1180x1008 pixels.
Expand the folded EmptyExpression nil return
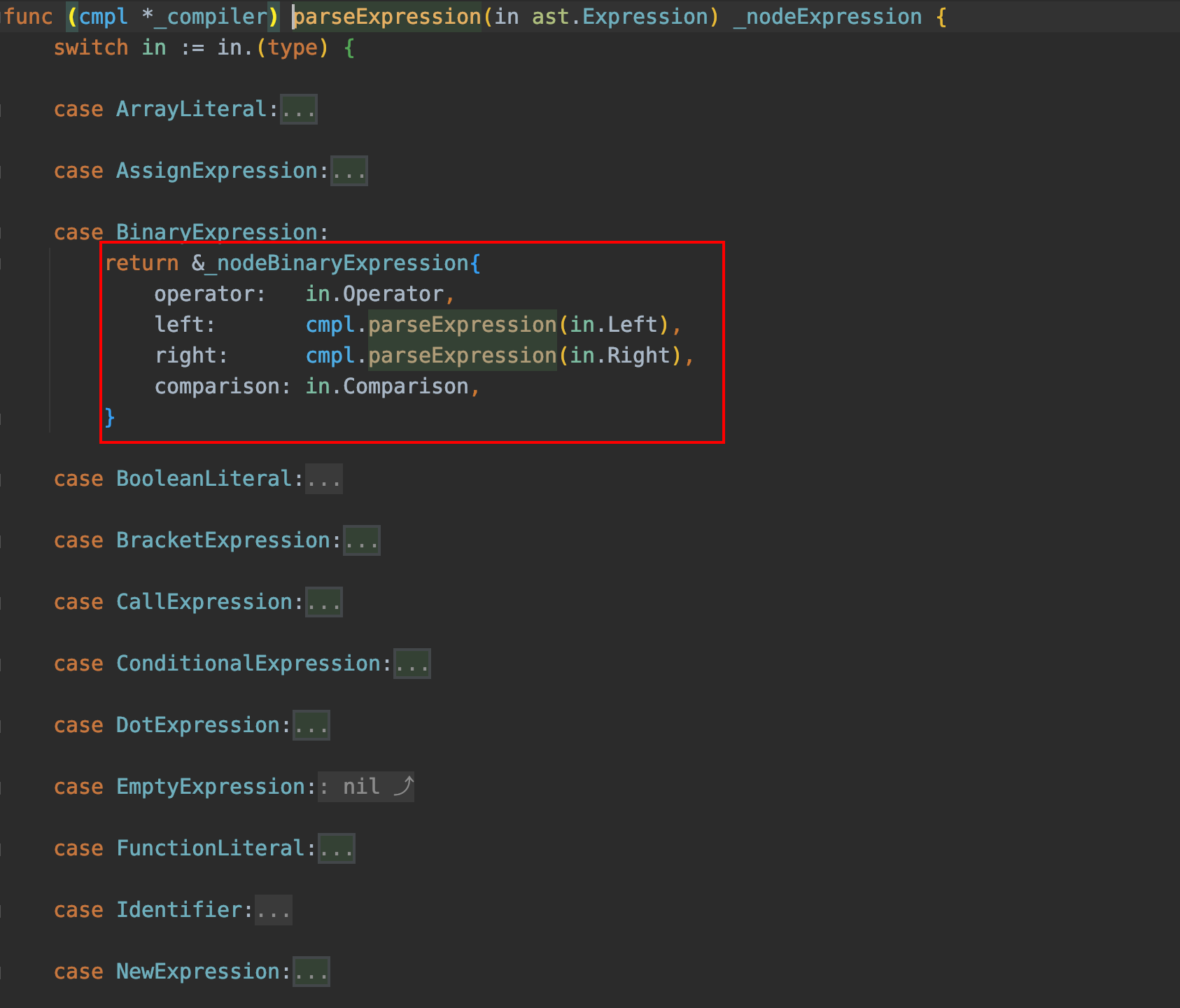(366, 787)
